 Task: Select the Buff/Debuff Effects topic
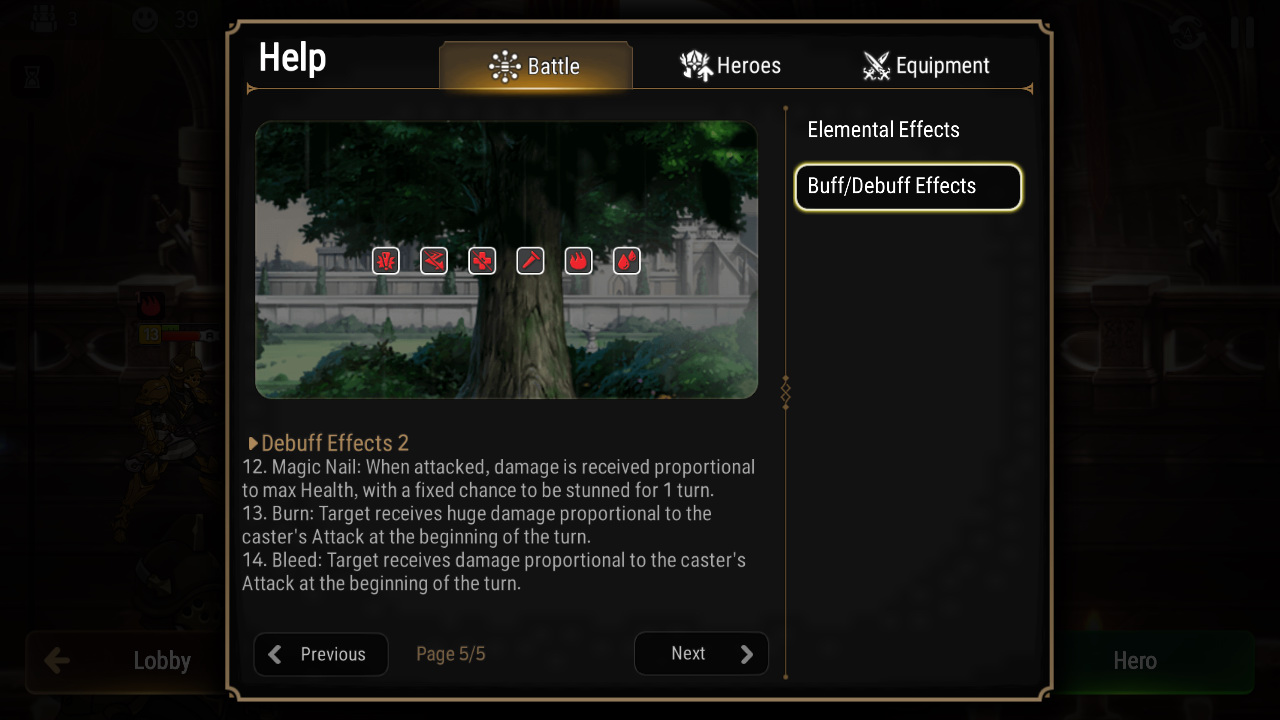tap(908, 187)
